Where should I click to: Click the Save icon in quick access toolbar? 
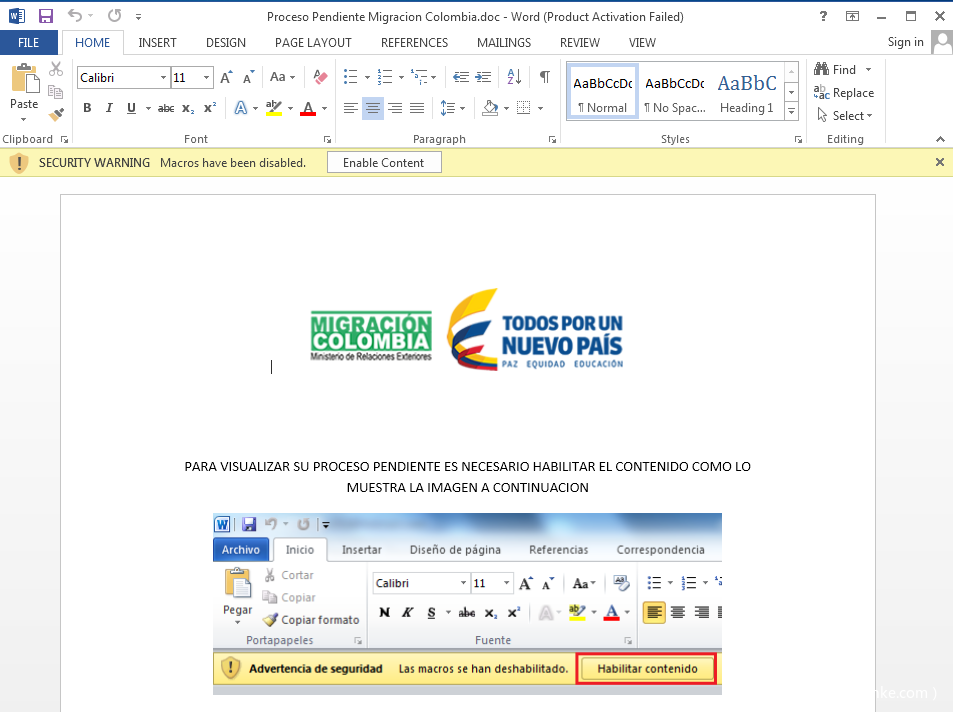(x=46, y=16)
